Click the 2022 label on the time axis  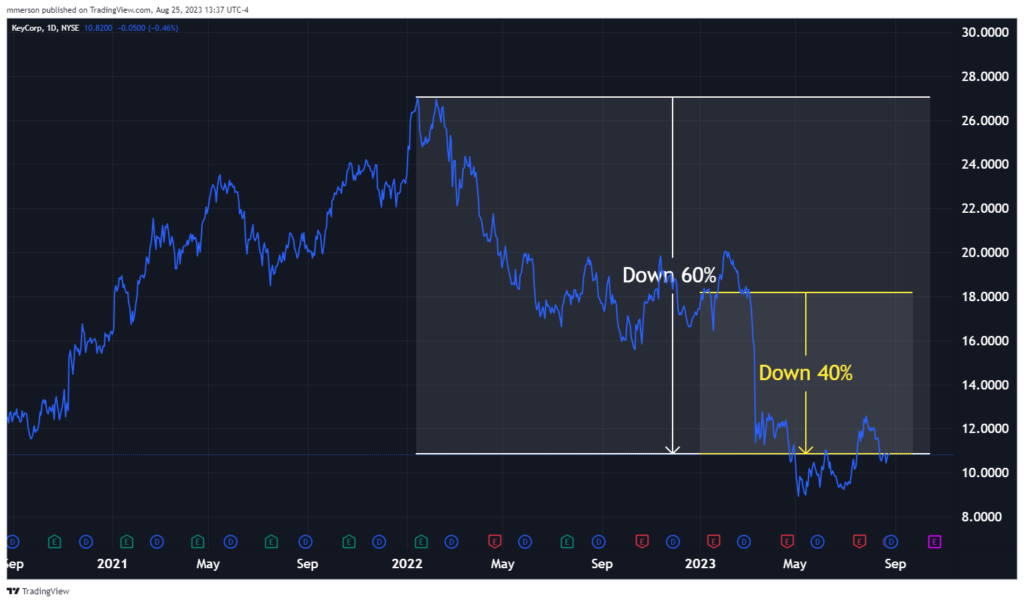[x=407, y=564]
